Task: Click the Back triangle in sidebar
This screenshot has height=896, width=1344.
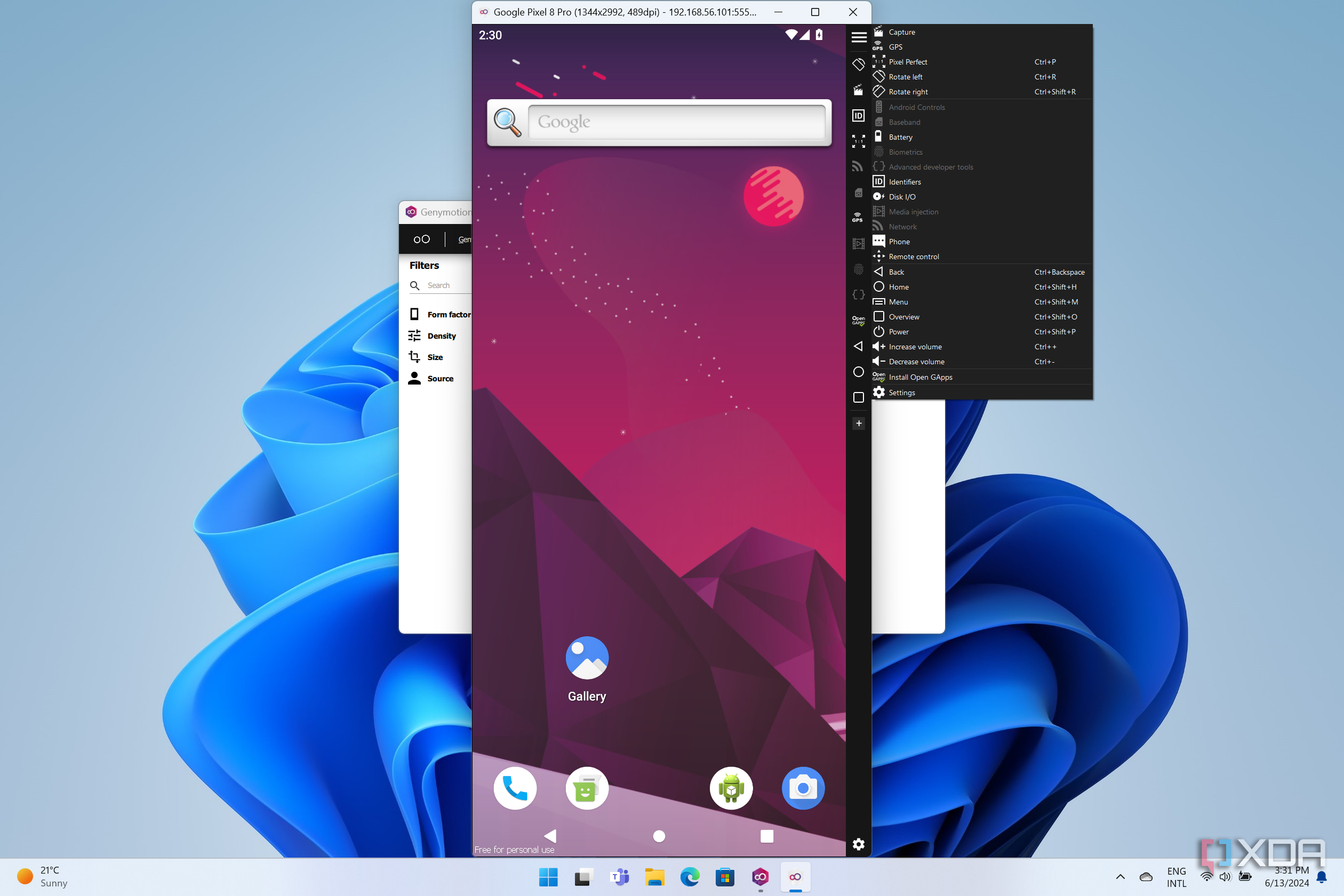Action: 858,346
